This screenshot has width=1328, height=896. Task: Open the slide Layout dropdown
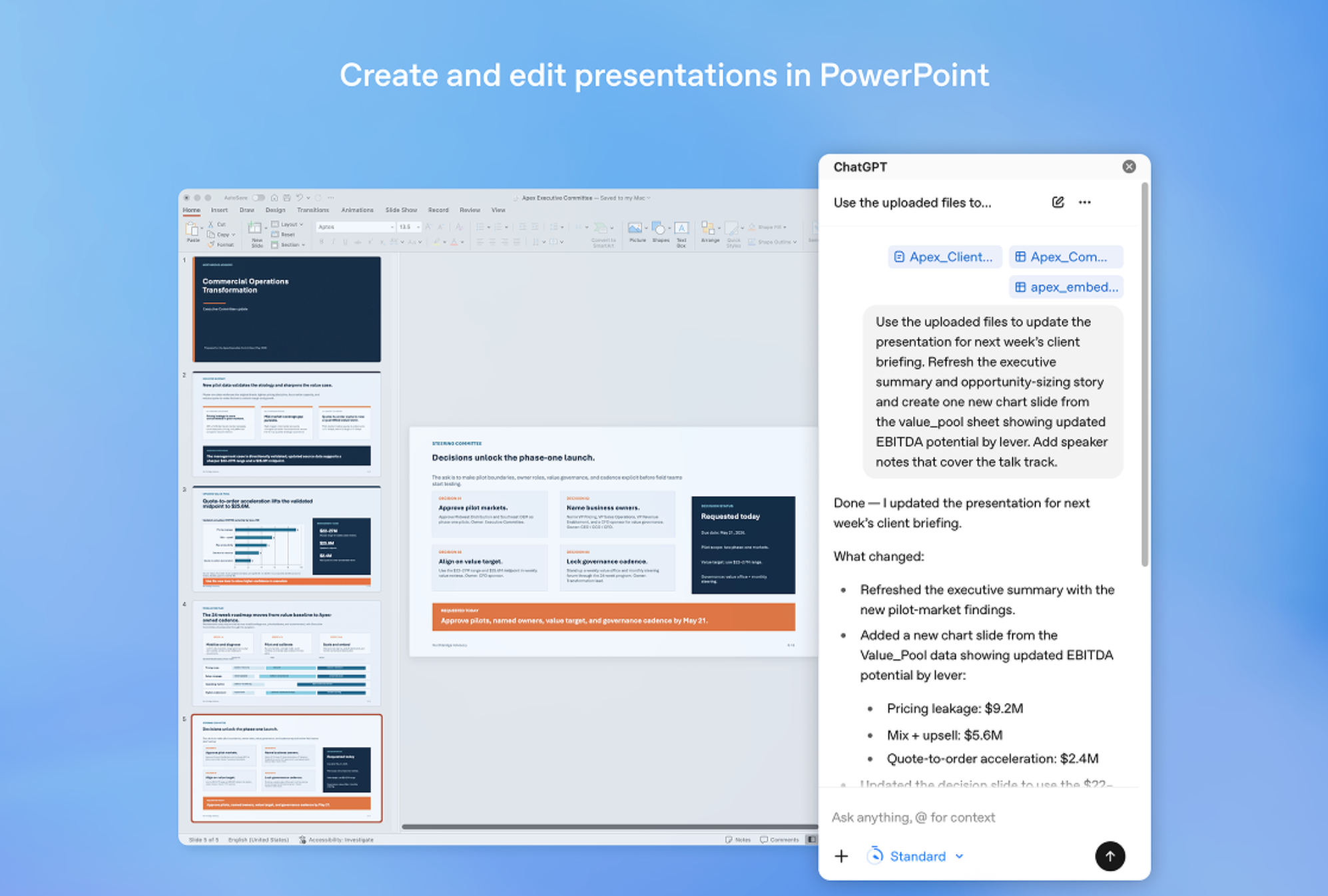[287, 224]
